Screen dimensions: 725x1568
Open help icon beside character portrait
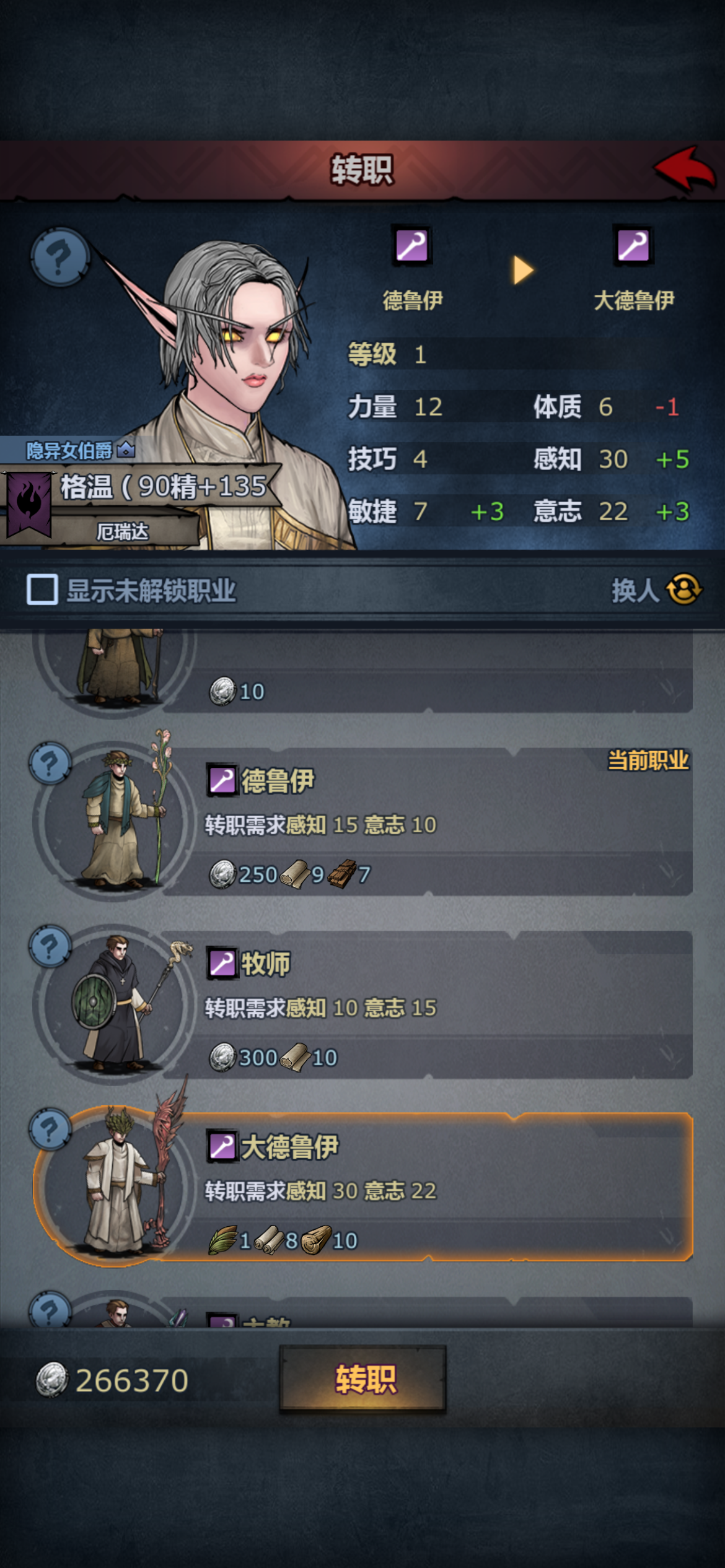pos(59,256)
